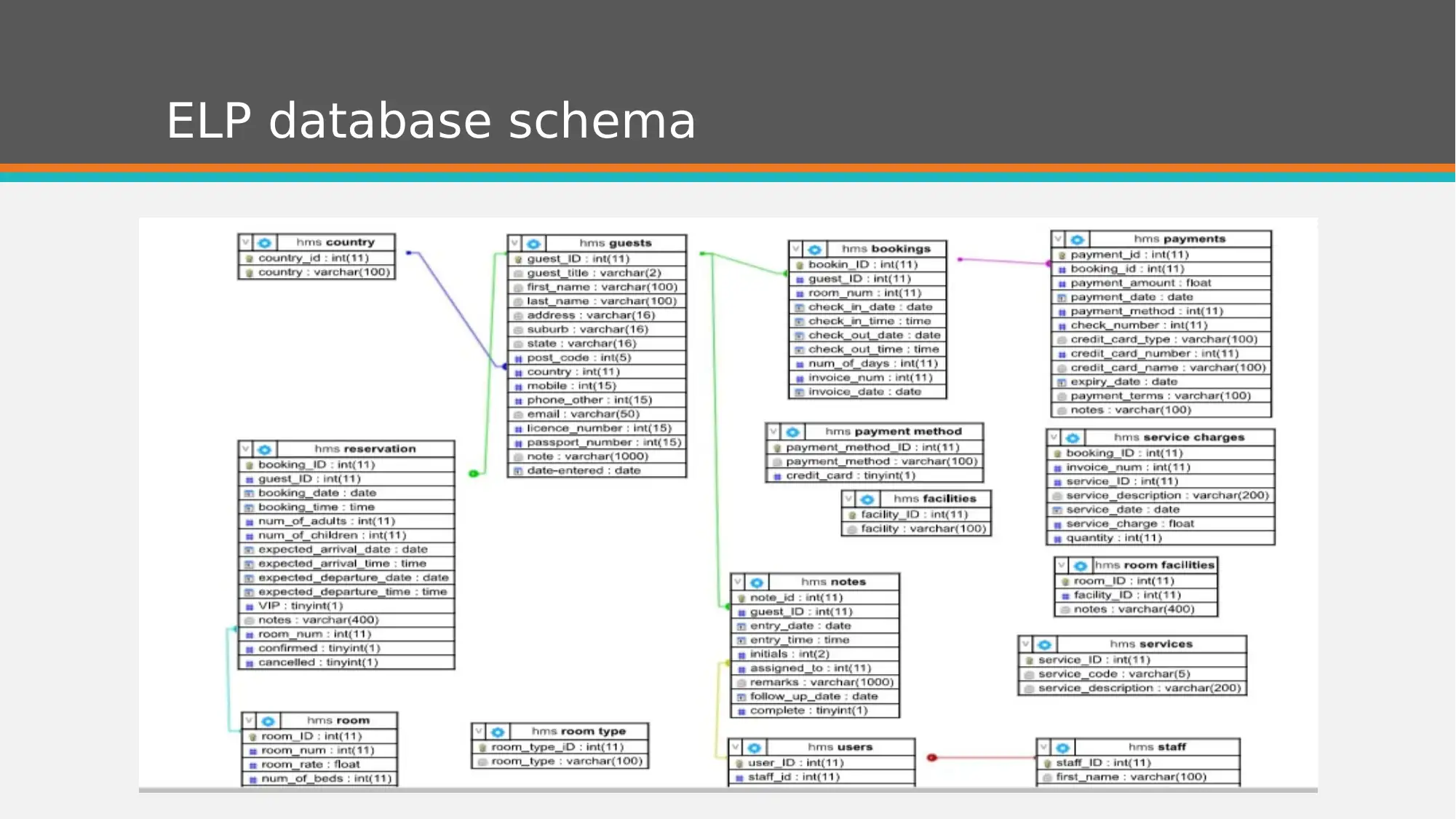
Task: Select 'quantity : int(11)' row in service charges
Action: coord(1161,539)
